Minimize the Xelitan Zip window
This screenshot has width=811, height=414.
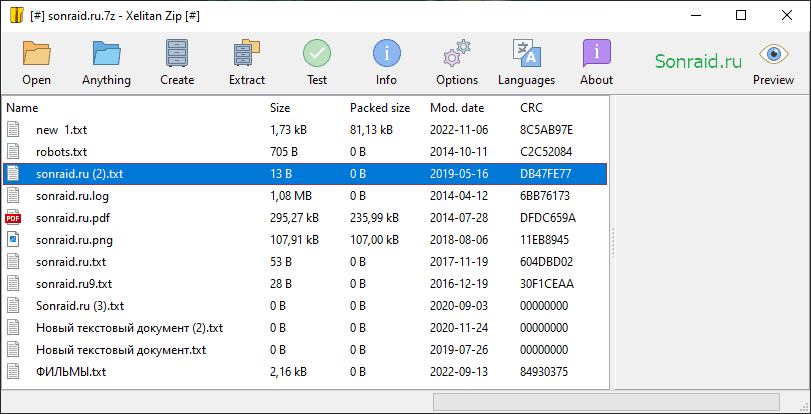coord(695,16)
